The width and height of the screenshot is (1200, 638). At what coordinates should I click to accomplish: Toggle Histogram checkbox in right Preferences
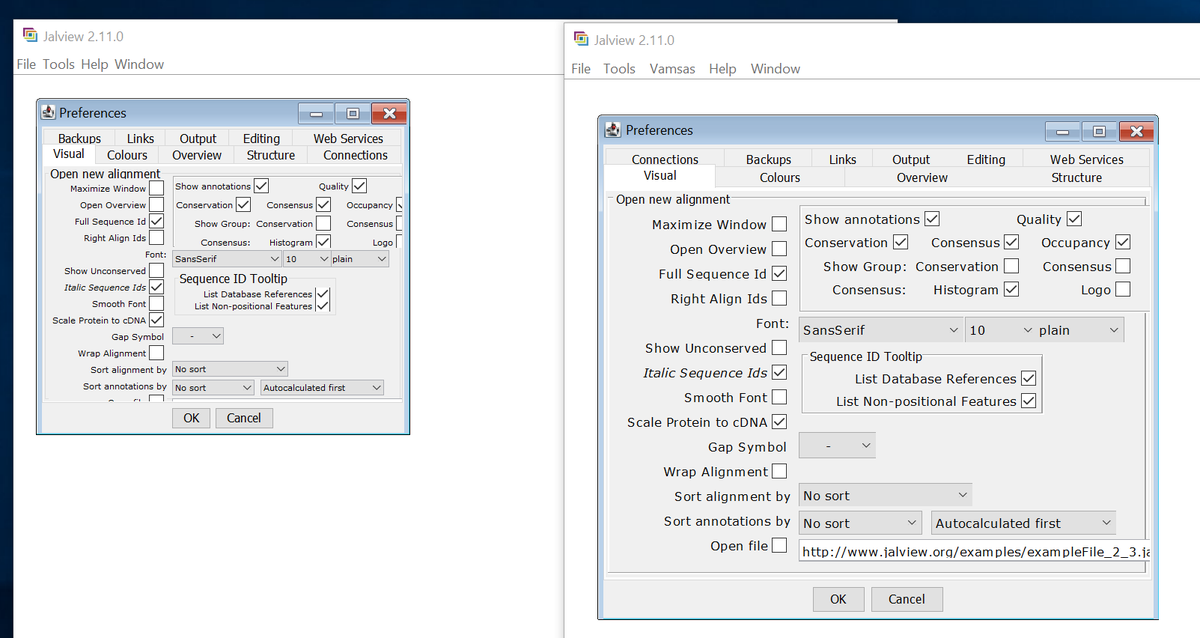[x=1011, y=289]
